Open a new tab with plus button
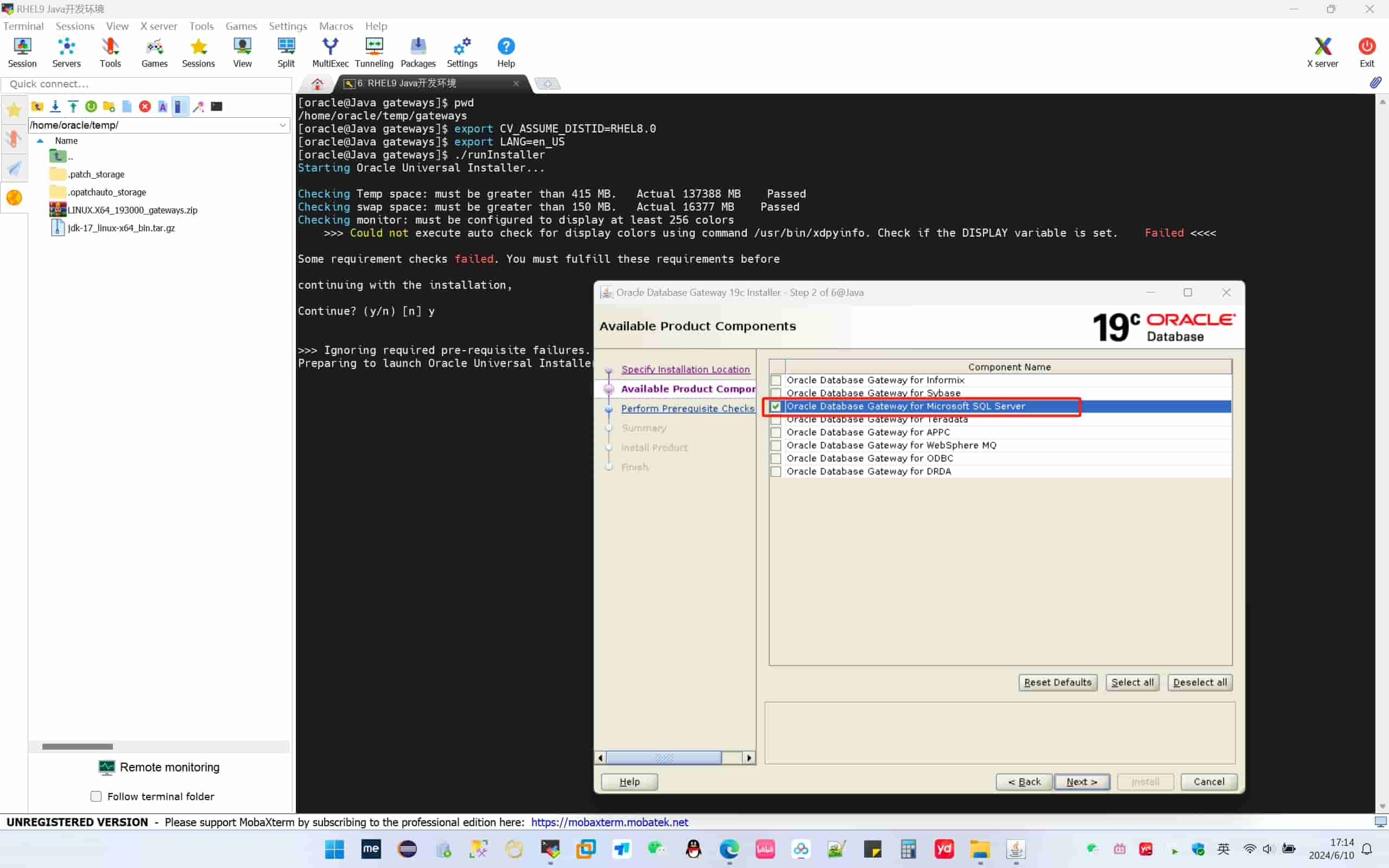 548,84
